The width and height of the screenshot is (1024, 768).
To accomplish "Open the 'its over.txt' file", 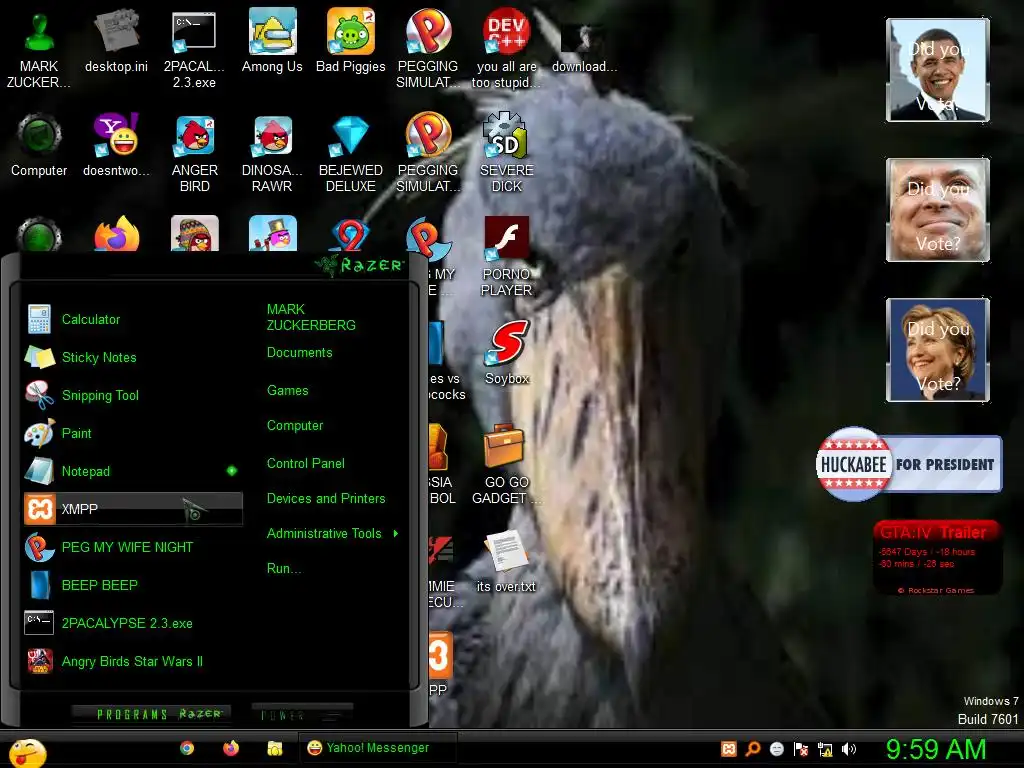I will [506, 562].
